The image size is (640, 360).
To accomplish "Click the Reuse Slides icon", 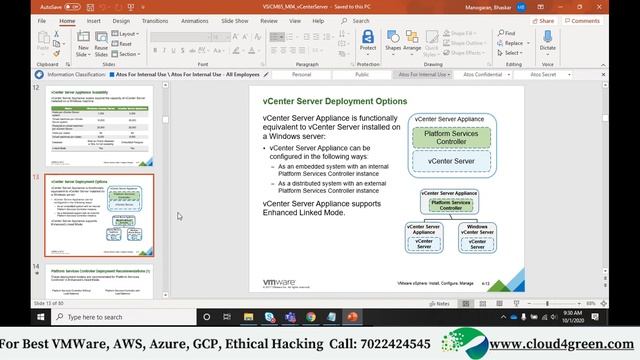I will 101,37.
